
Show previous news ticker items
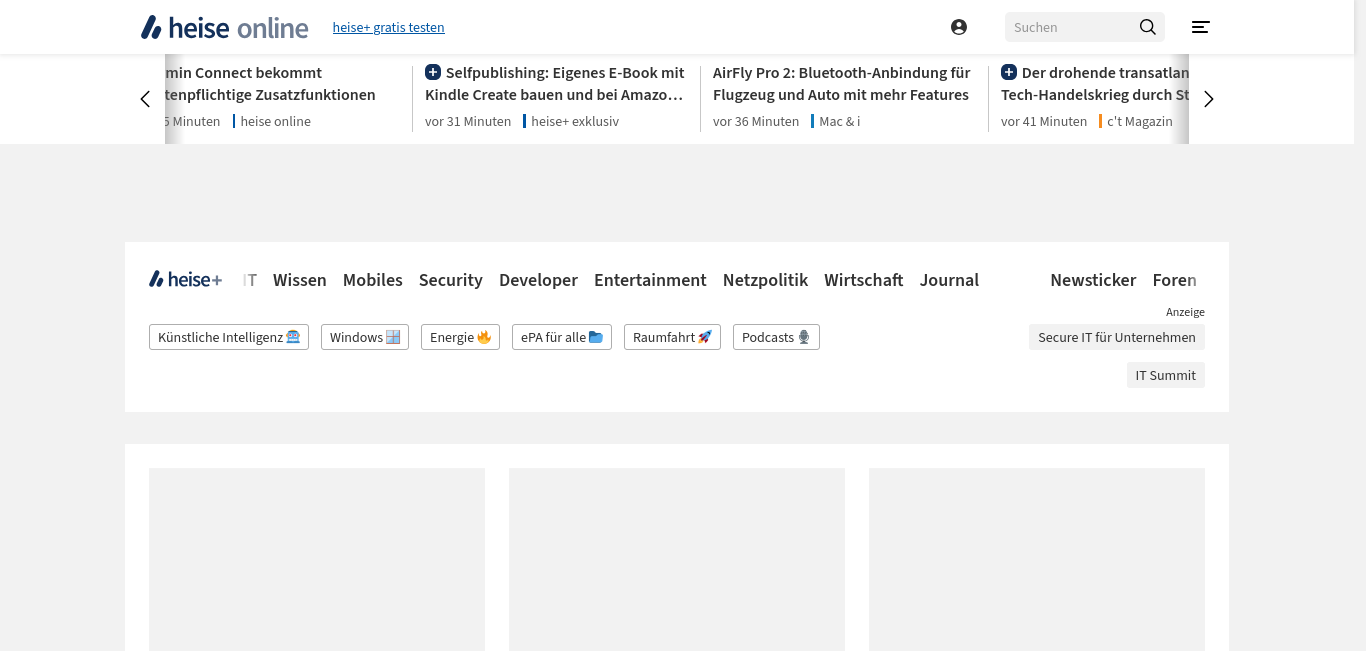click(145, 99)
